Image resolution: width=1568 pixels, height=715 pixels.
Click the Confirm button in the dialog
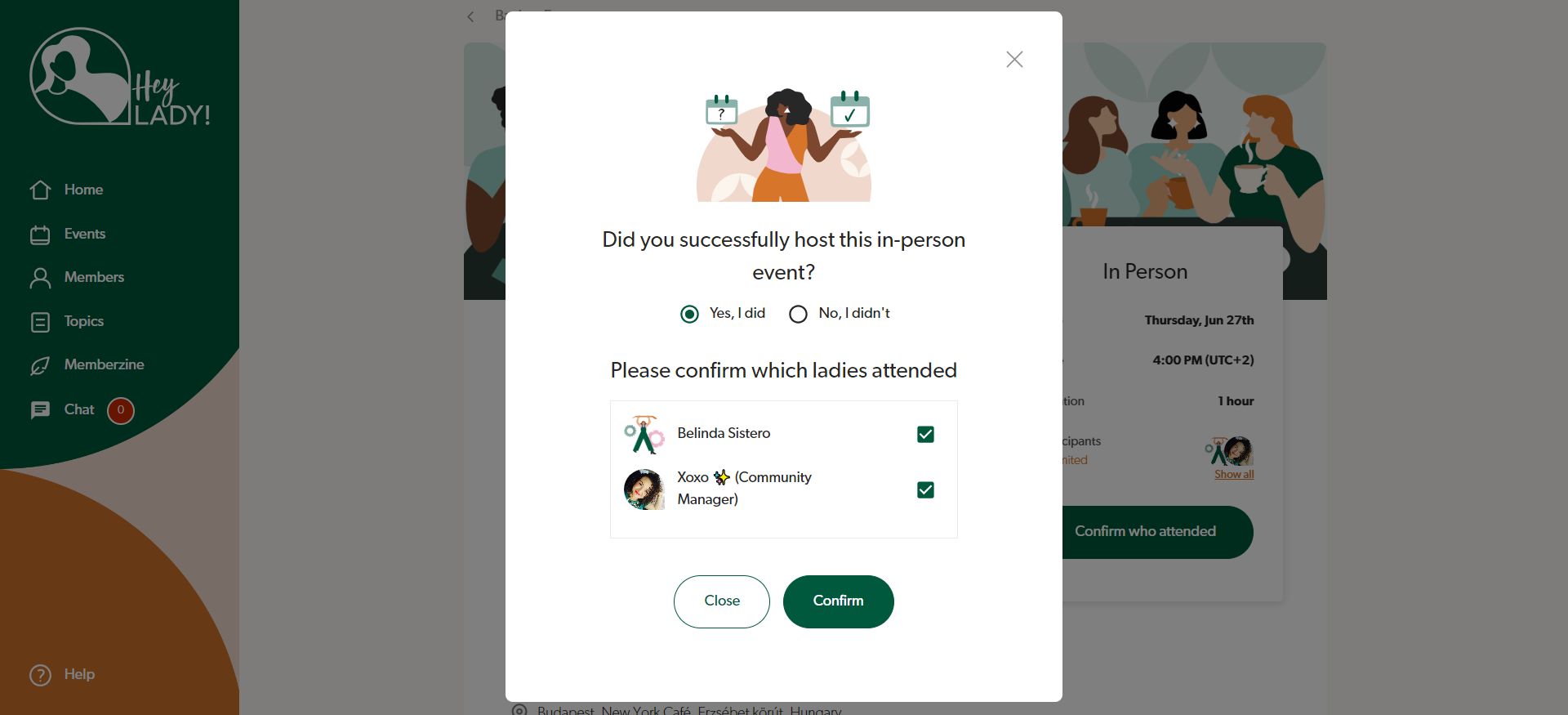[839, 601]
